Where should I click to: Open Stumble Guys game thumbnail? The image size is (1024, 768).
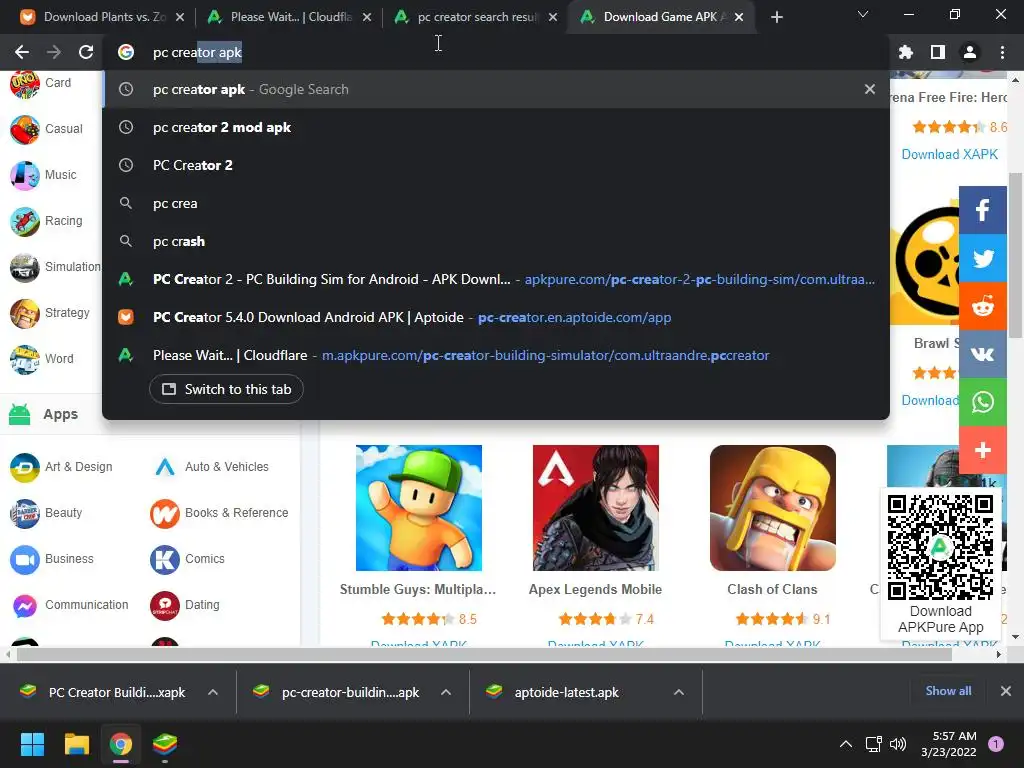419,508
